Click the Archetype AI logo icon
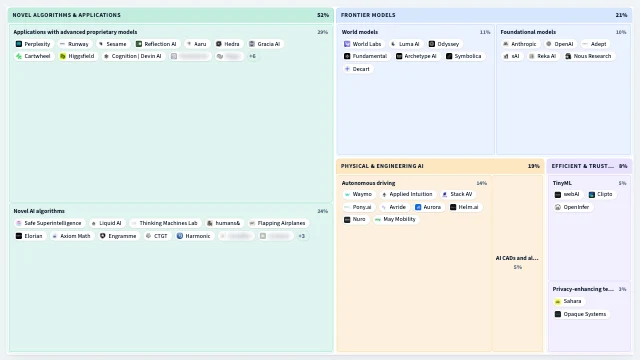640x360 pixels. point(399,56)
